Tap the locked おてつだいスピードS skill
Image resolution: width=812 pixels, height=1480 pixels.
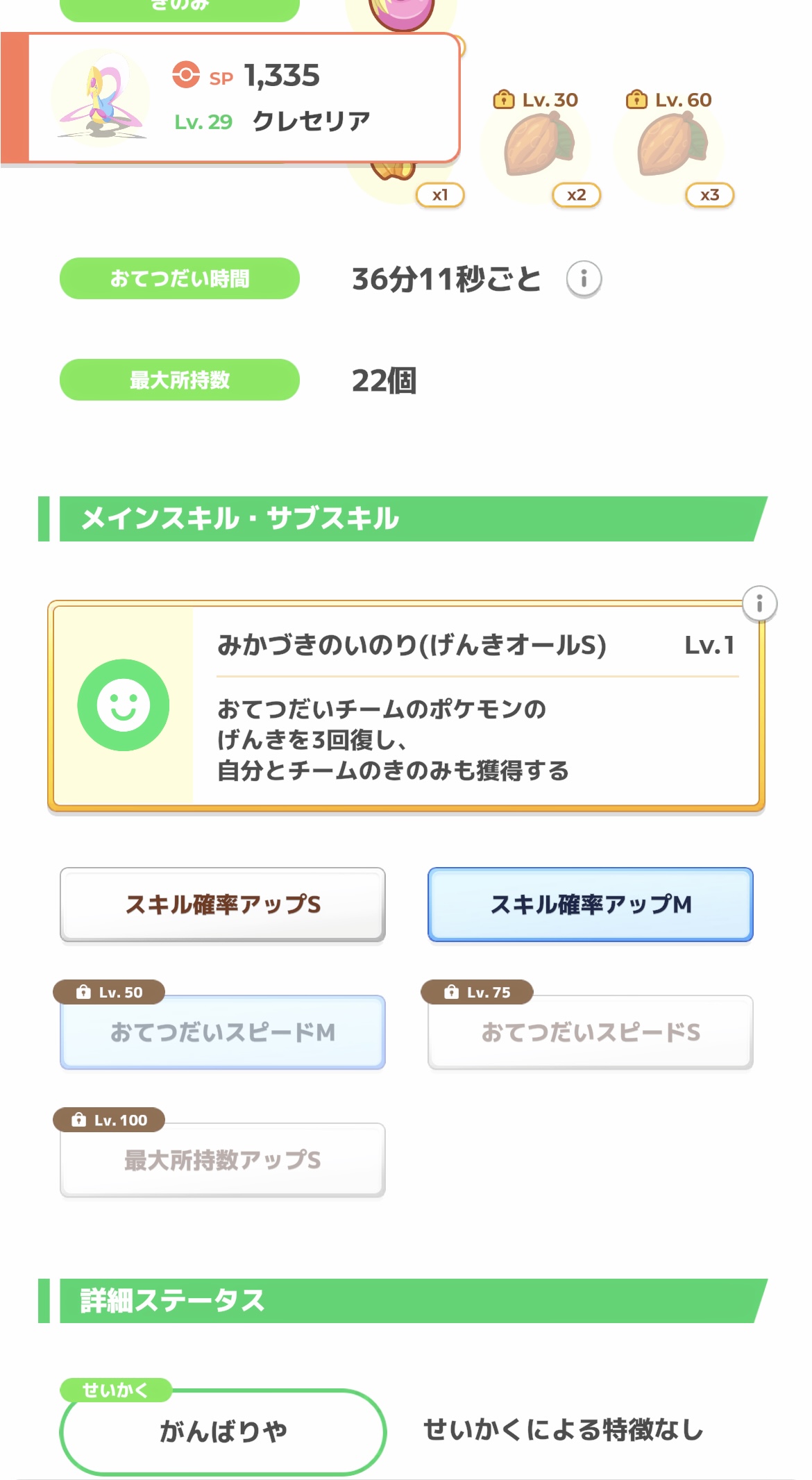[x=591, y=1032]
